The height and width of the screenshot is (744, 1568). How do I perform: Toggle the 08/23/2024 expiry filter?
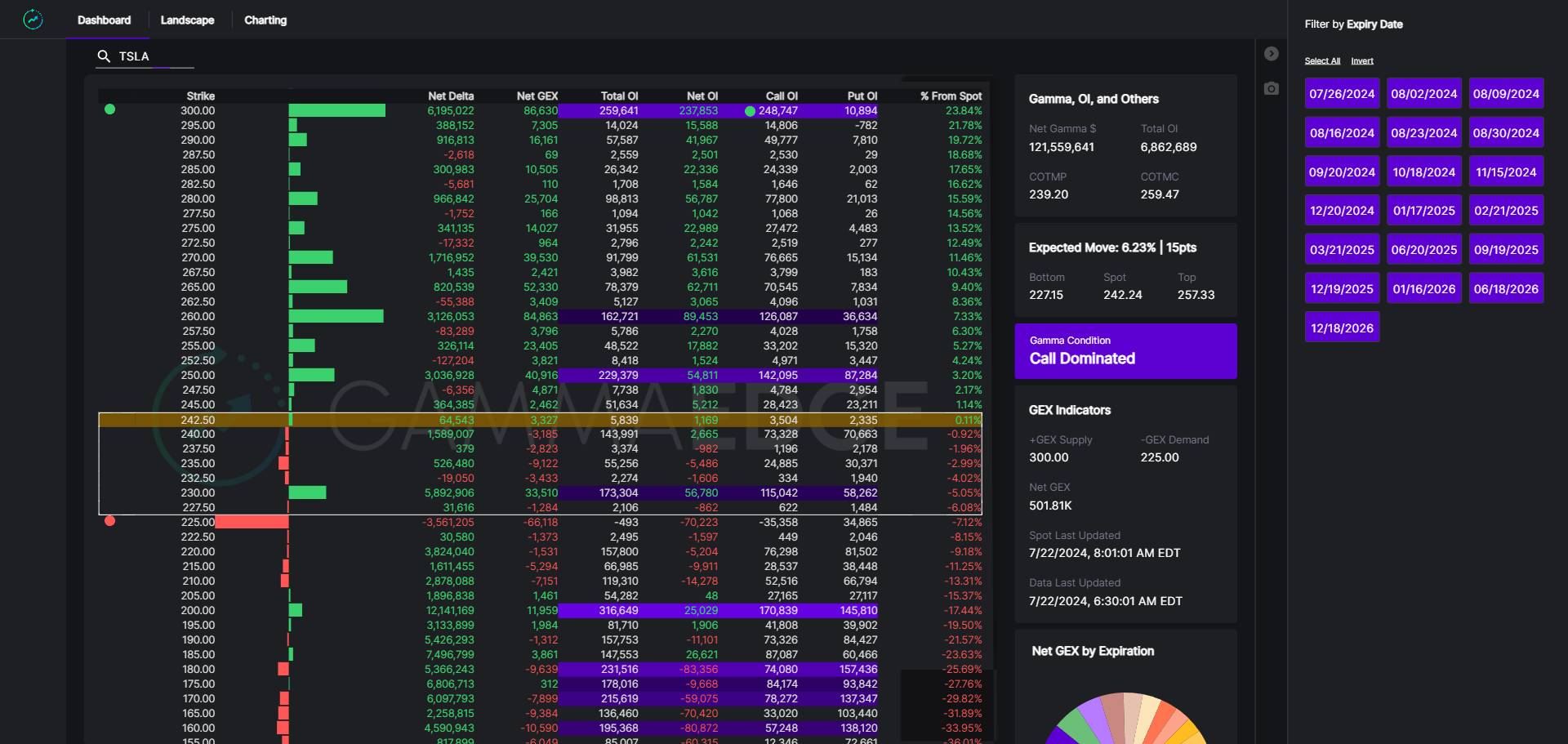click(1424, 133)
